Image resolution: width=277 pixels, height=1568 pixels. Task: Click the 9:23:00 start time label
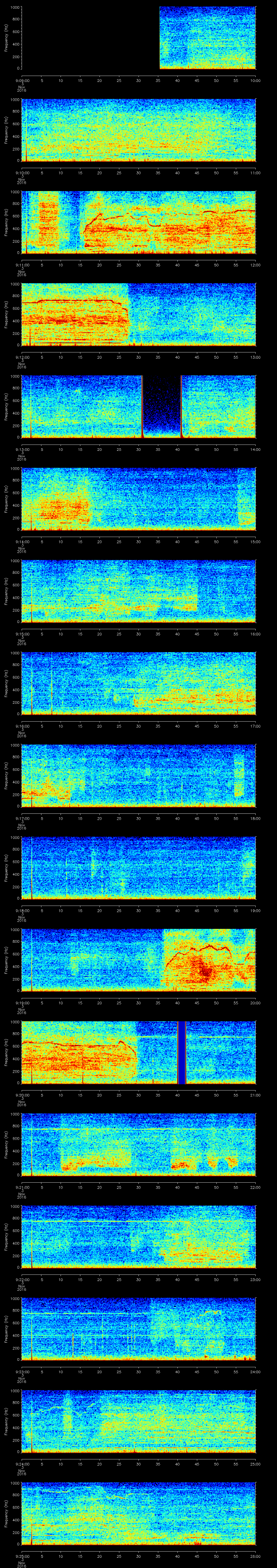(x=22, y=1372)
